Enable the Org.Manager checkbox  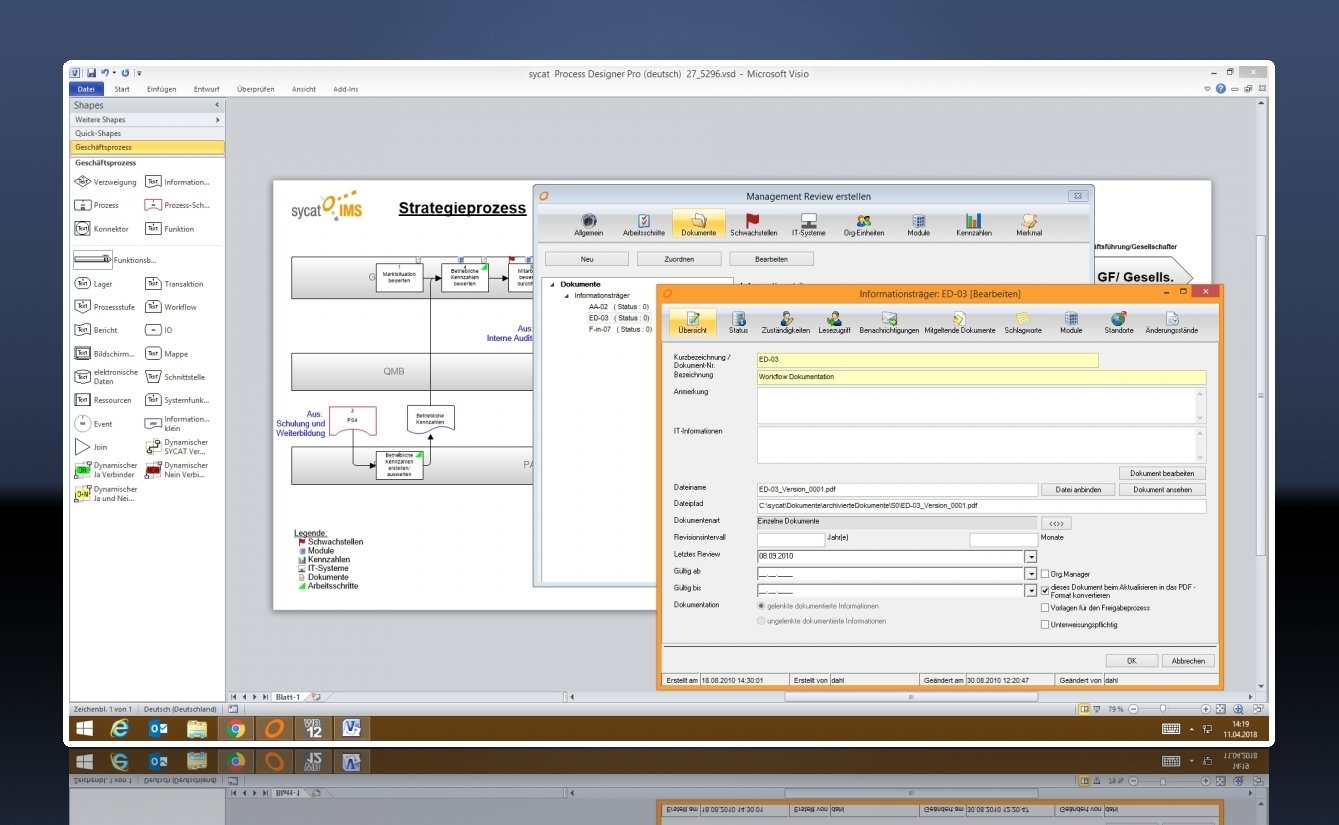1045,575
